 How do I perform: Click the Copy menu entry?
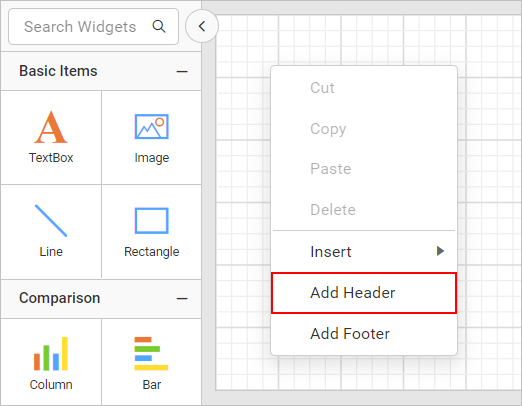(x=364, y=129)
